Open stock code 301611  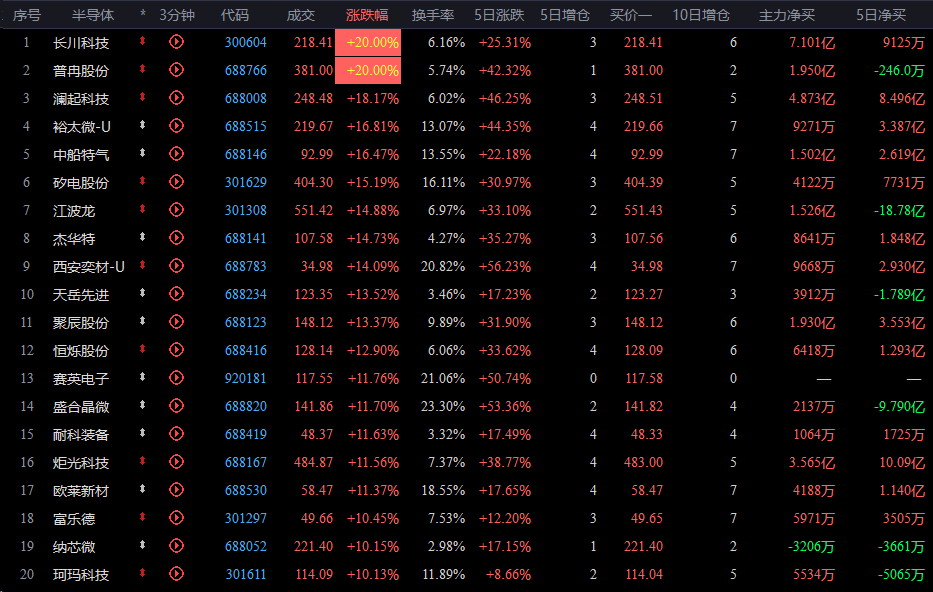[246, 574]
